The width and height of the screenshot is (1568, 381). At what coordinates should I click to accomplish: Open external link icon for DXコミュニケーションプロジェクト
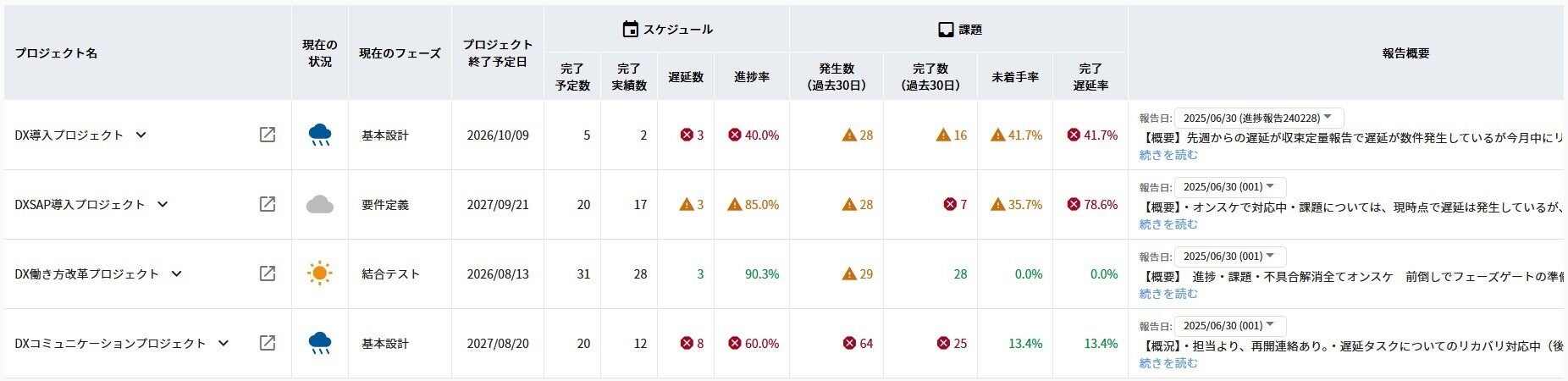[267, 343]
